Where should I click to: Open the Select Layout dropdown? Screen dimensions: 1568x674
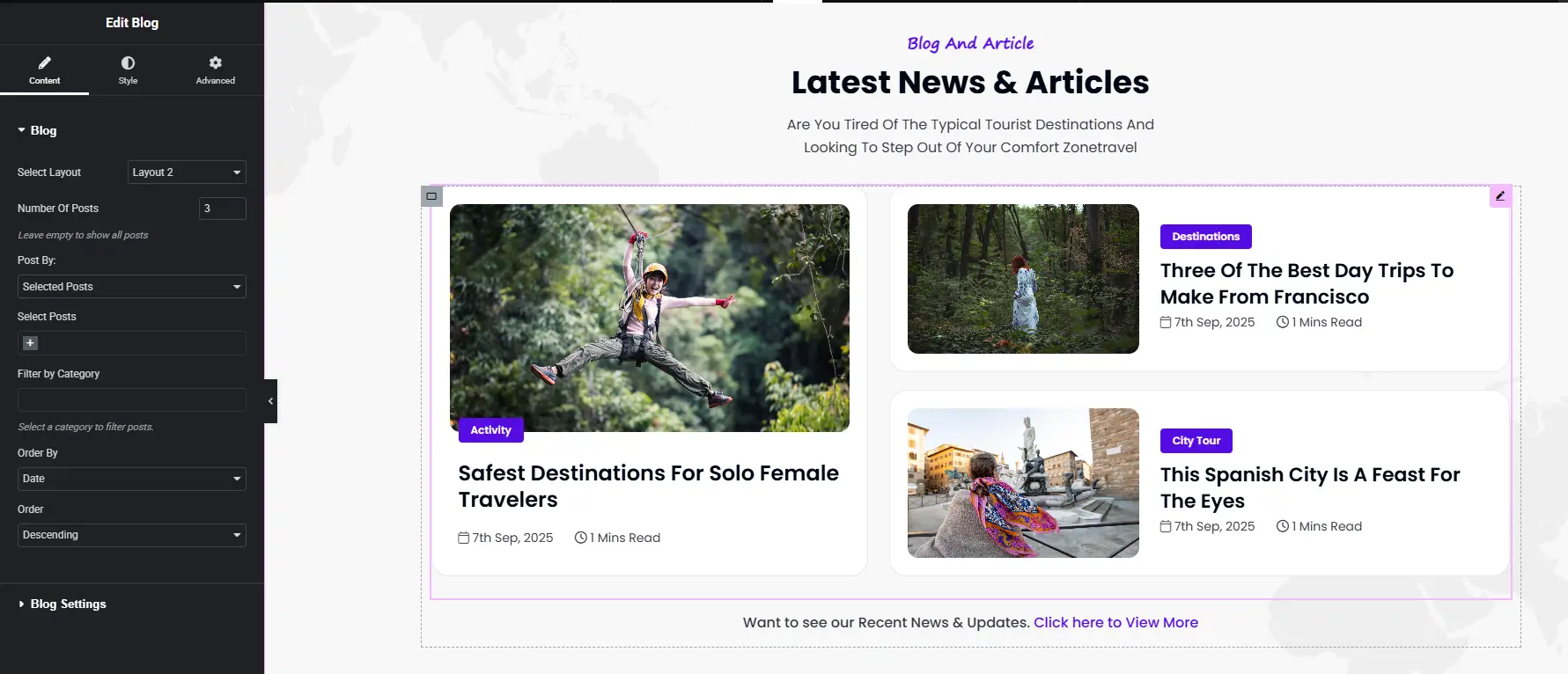coord(187,172)
